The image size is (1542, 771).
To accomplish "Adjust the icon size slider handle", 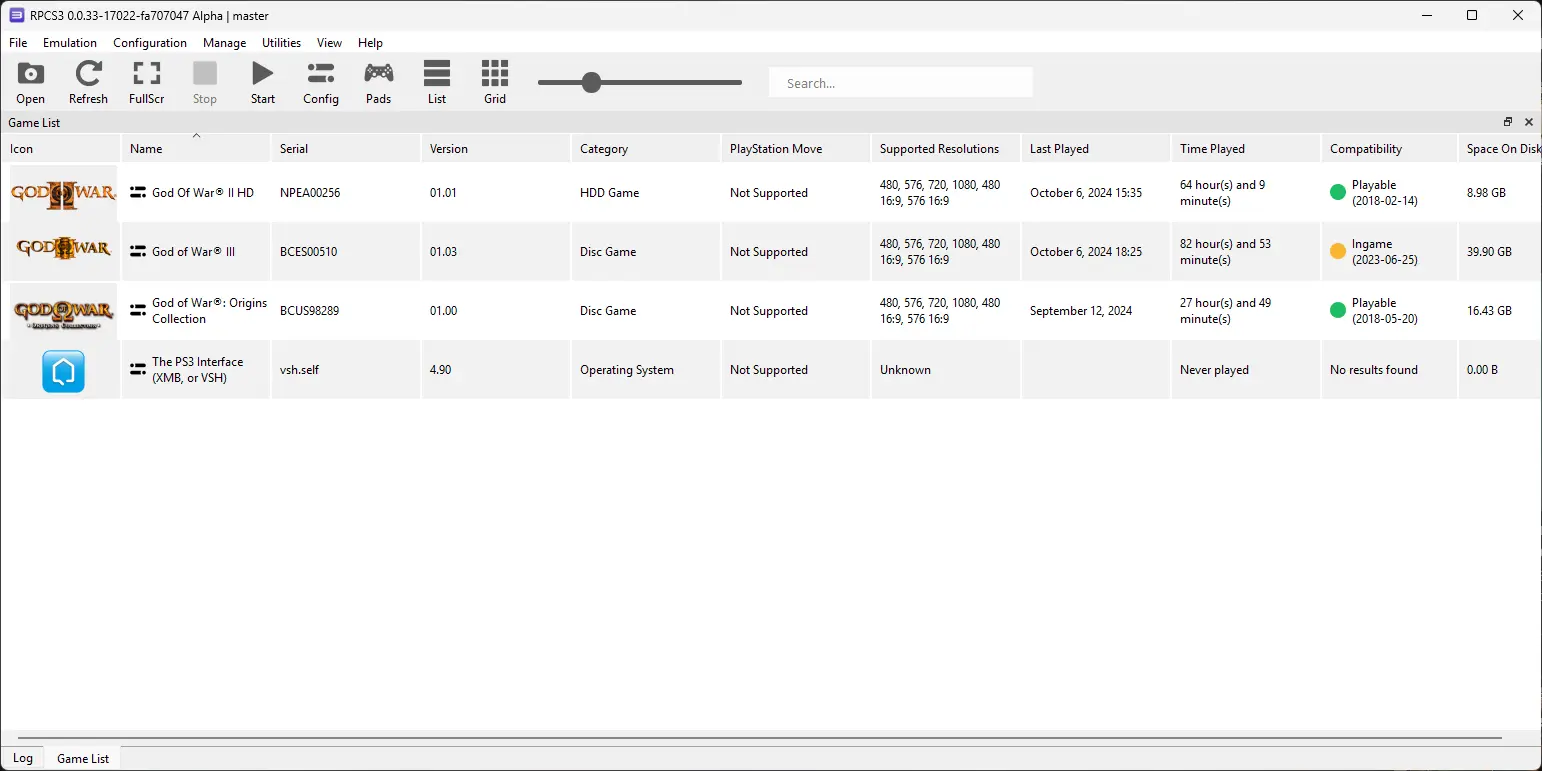I will coord(591,82).
